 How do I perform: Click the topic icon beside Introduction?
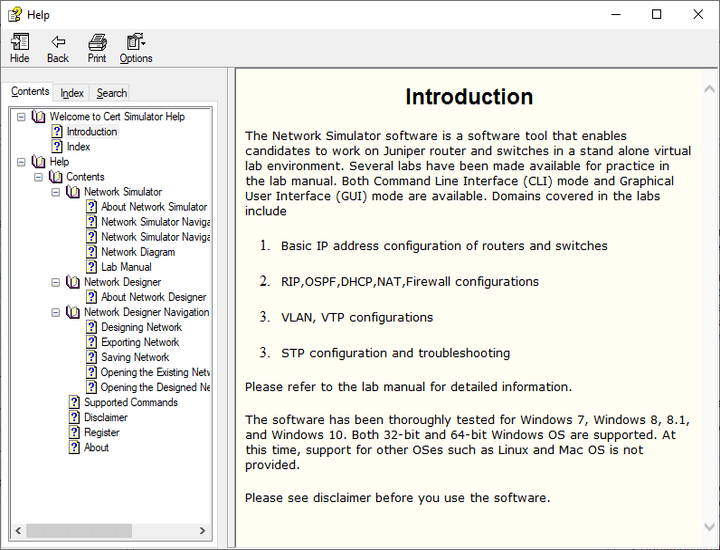tap(57, 132)
